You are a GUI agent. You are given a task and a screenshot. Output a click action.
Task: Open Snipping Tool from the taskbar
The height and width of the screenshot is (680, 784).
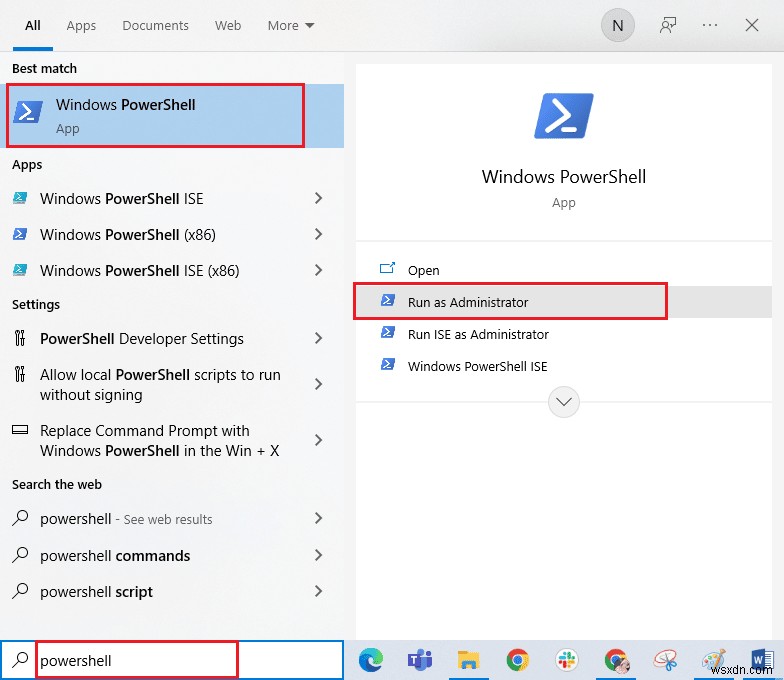click(x=665, y=660)
